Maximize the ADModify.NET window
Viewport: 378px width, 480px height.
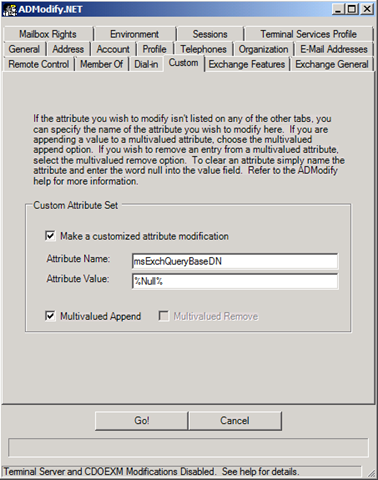tap(351, 9)
